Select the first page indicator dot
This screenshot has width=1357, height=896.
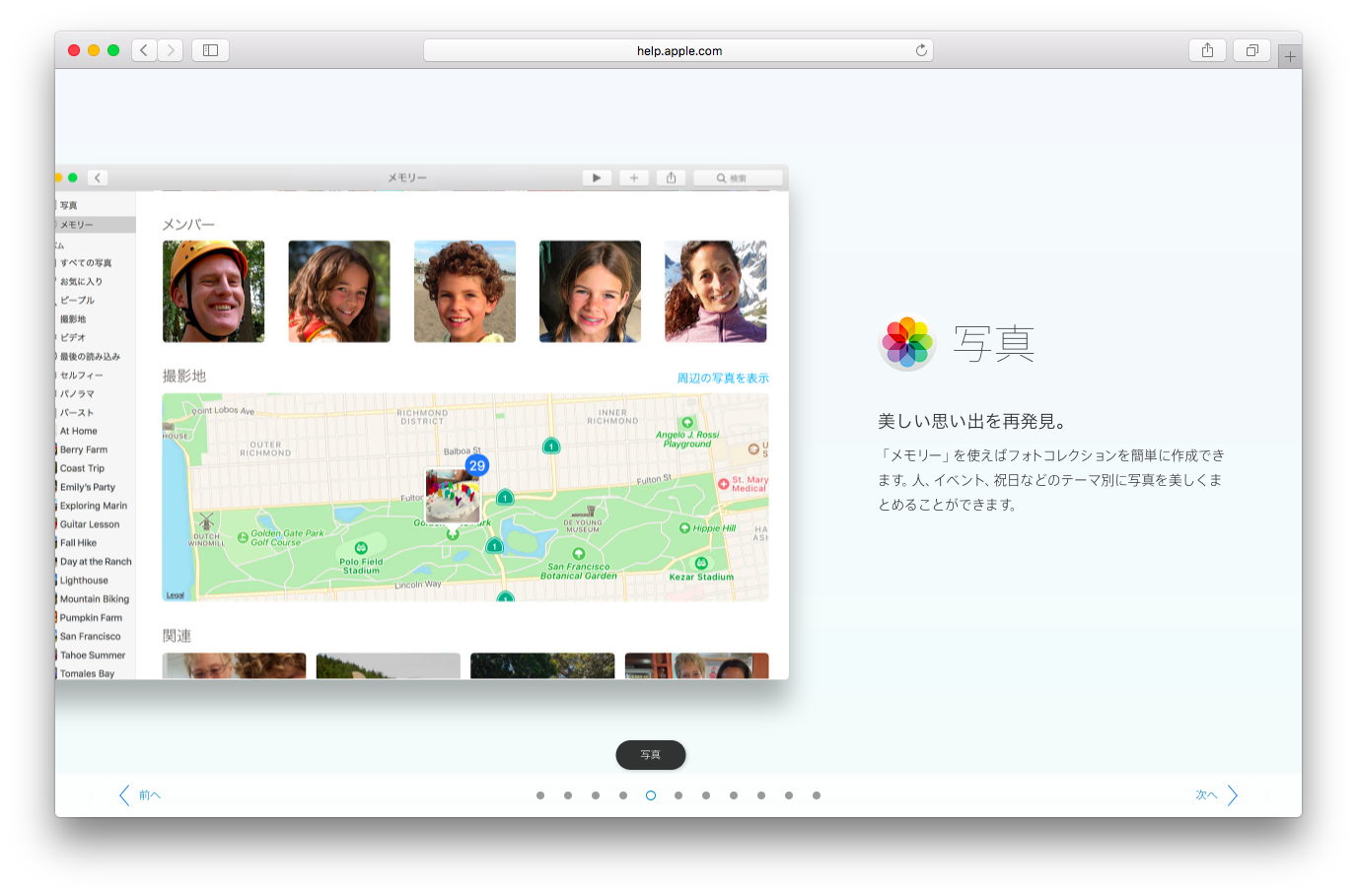click(x=540, y=795)
